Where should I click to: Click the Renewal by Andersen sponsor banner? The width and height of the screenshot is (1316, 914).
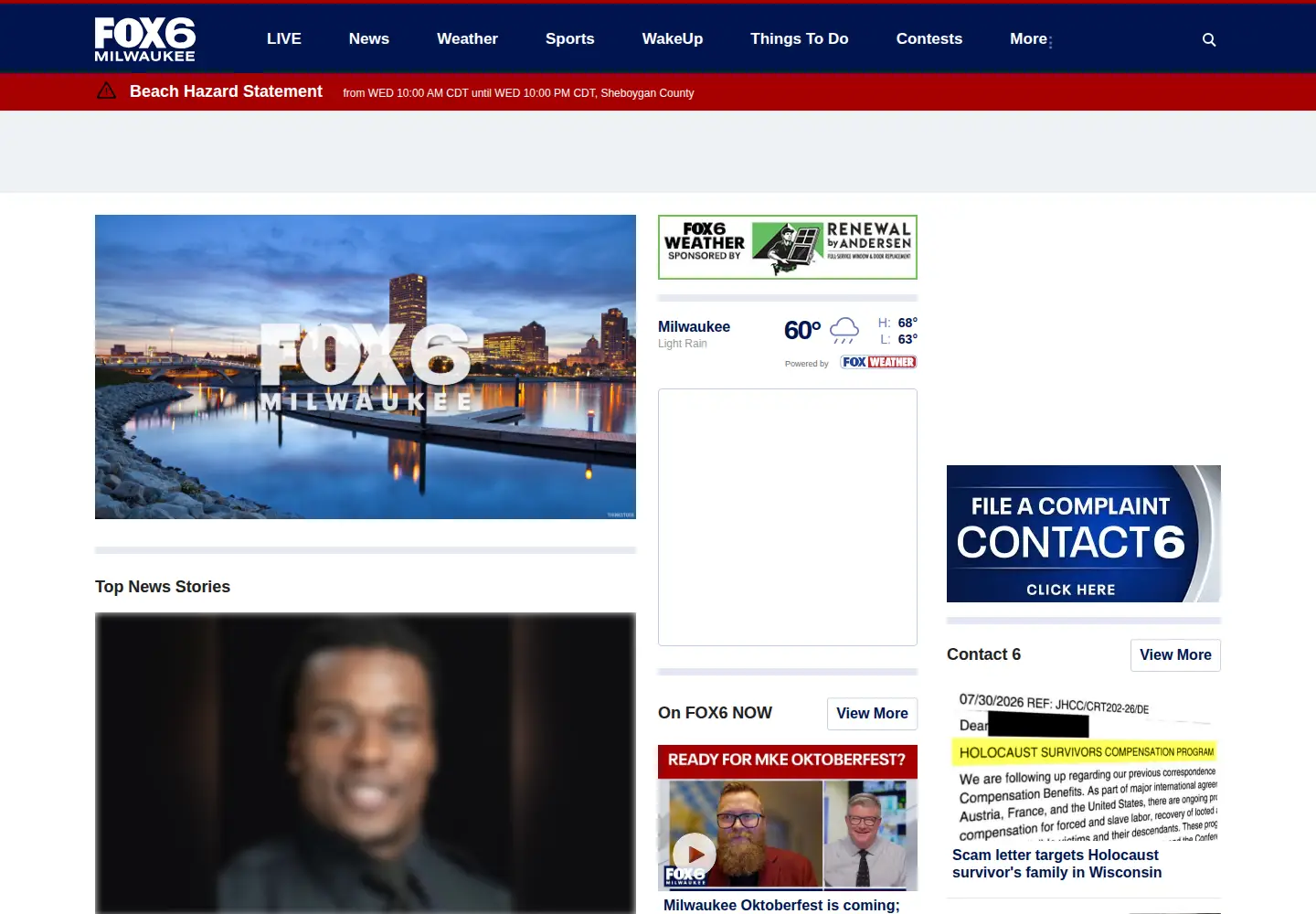(788, 248)
